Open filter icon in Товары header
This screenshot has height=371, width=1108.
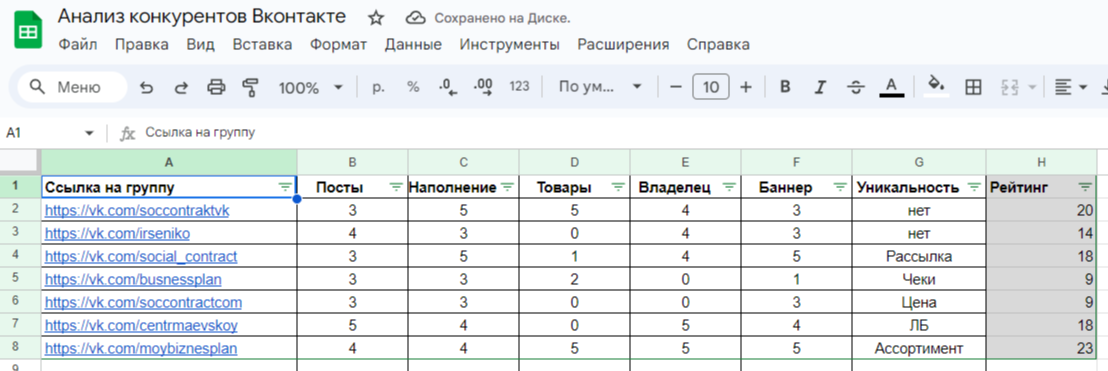(x=618, y=187)
